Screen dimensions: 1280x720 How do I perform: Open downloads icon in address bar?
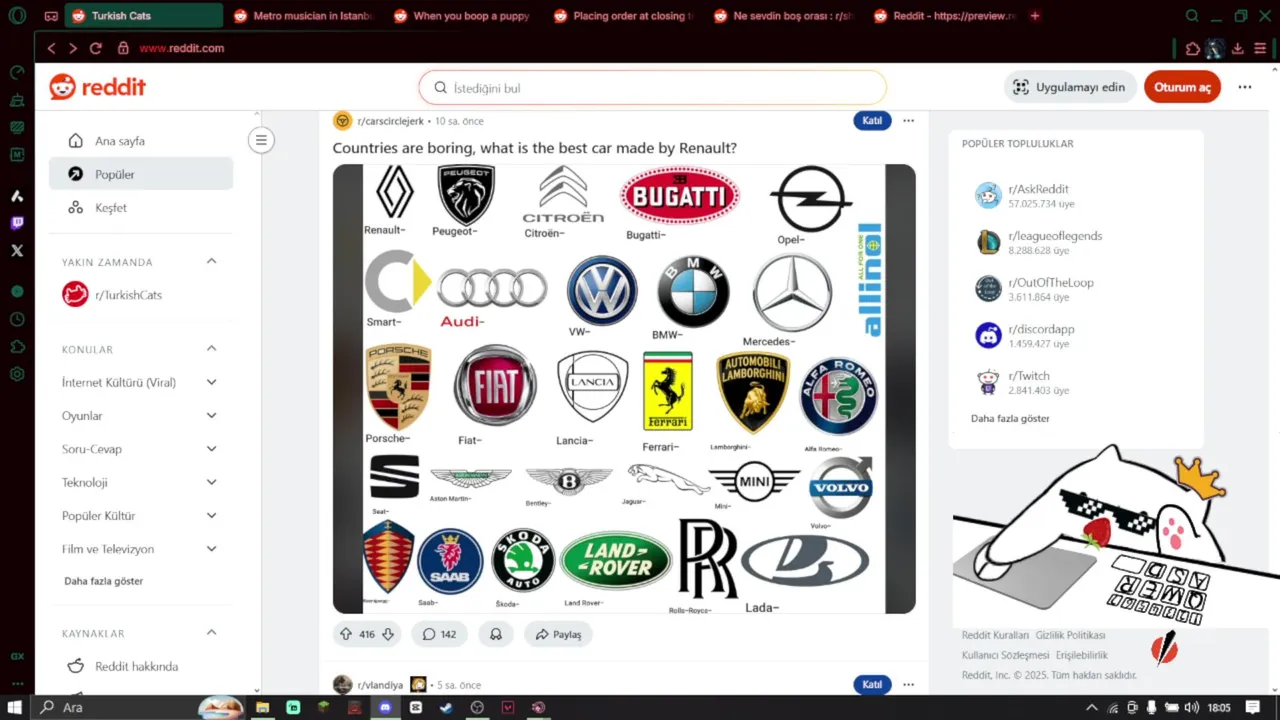pyautogui.click(x=1238, y=48)
